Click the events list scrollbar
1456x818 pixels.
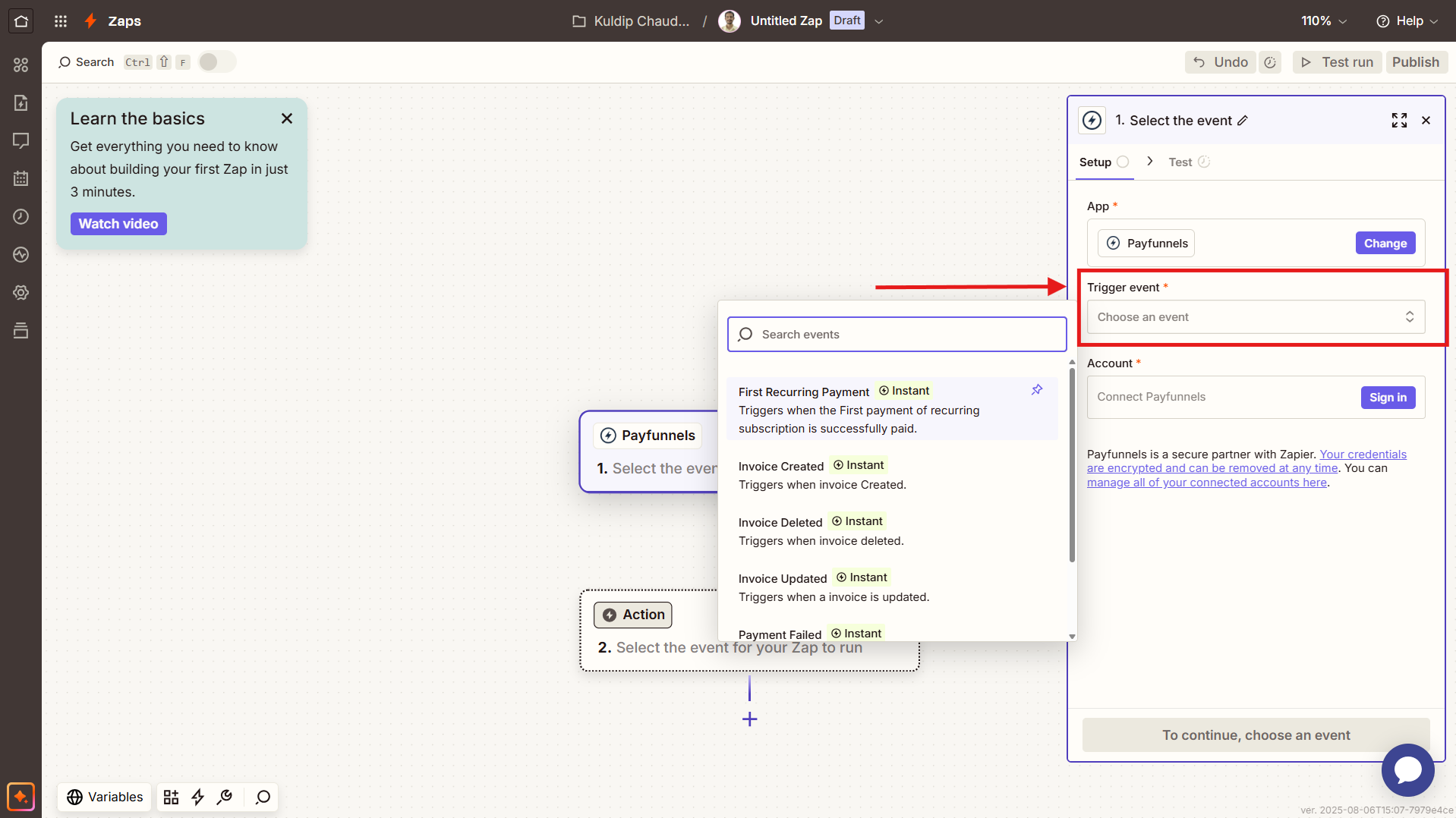pyautogui.click(x=1072, y=465)
